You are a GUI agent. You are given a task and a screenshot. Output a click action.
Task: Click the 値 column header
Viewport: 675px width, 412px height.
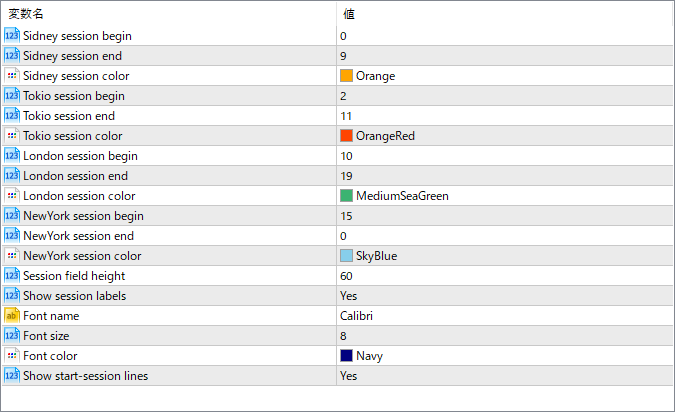(x=349, y=14)
